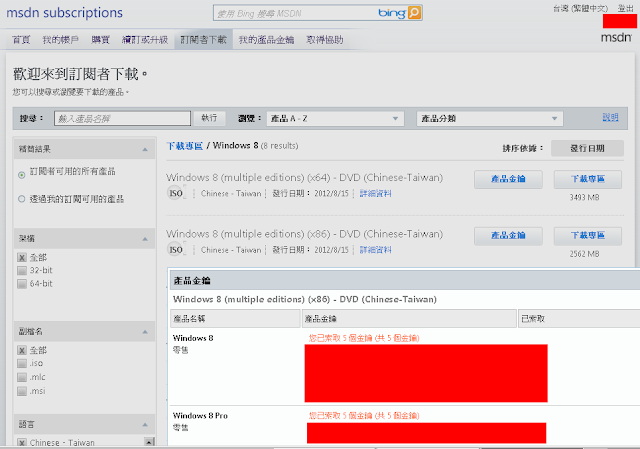Viewport: 640px width, 449px height.
Task: Click the Bing MSDN search field
Action: tap(296, 13)
